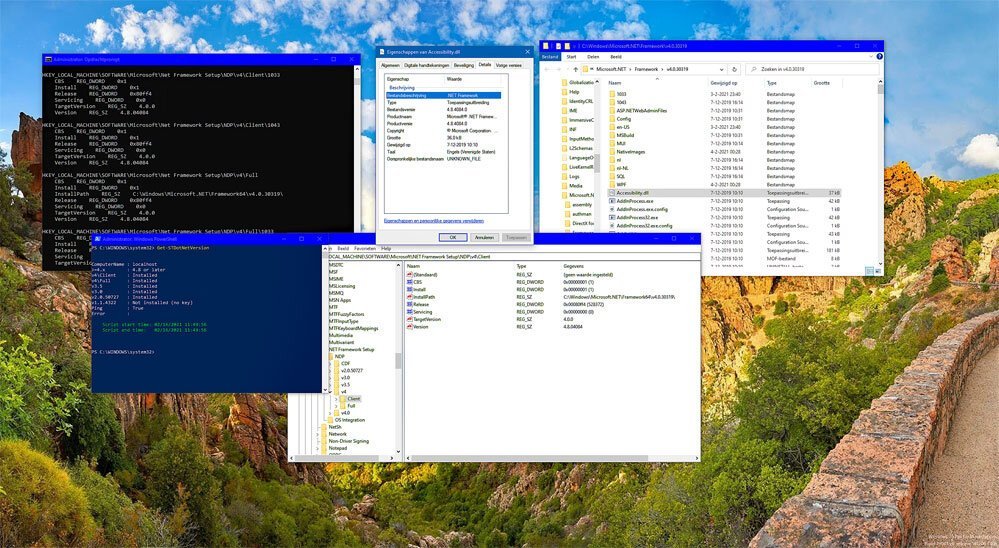
Task: Open the Favorieten menu in Registry Editor
Action: tap(365, 249)
